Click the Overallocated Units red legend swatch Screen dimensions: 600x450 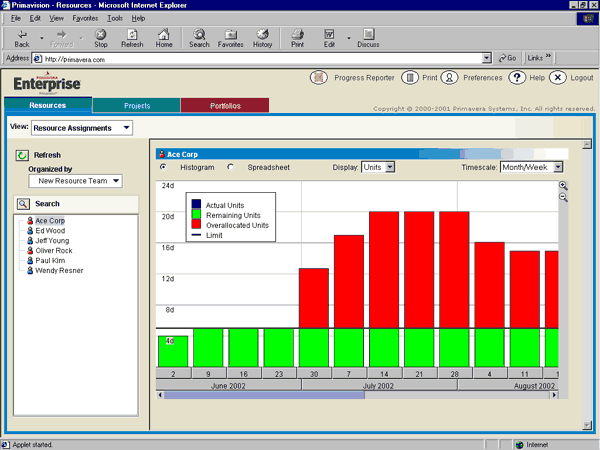coord(196,224)
